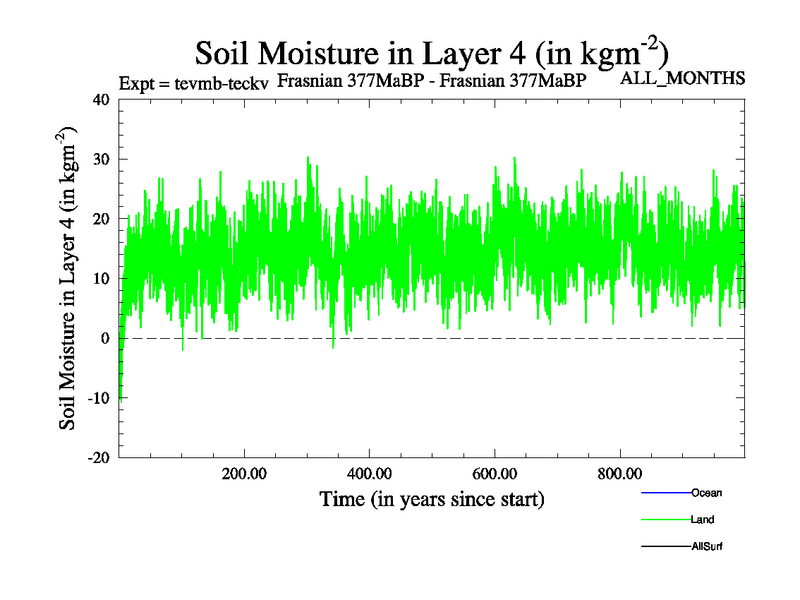
Task: Click the black AllSurf legend line
Action: [x=665, y=547]
